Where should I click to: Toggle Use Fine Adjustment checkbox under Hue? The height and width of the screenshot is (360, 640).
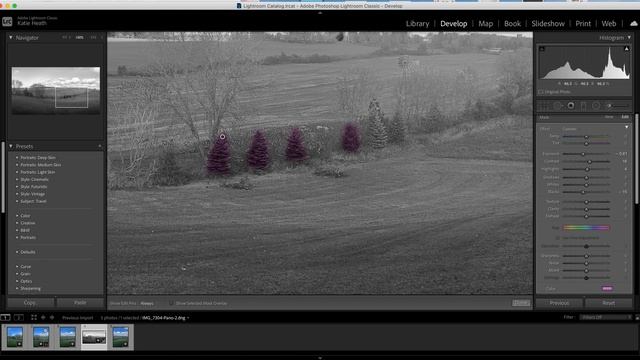click(558, 238)
